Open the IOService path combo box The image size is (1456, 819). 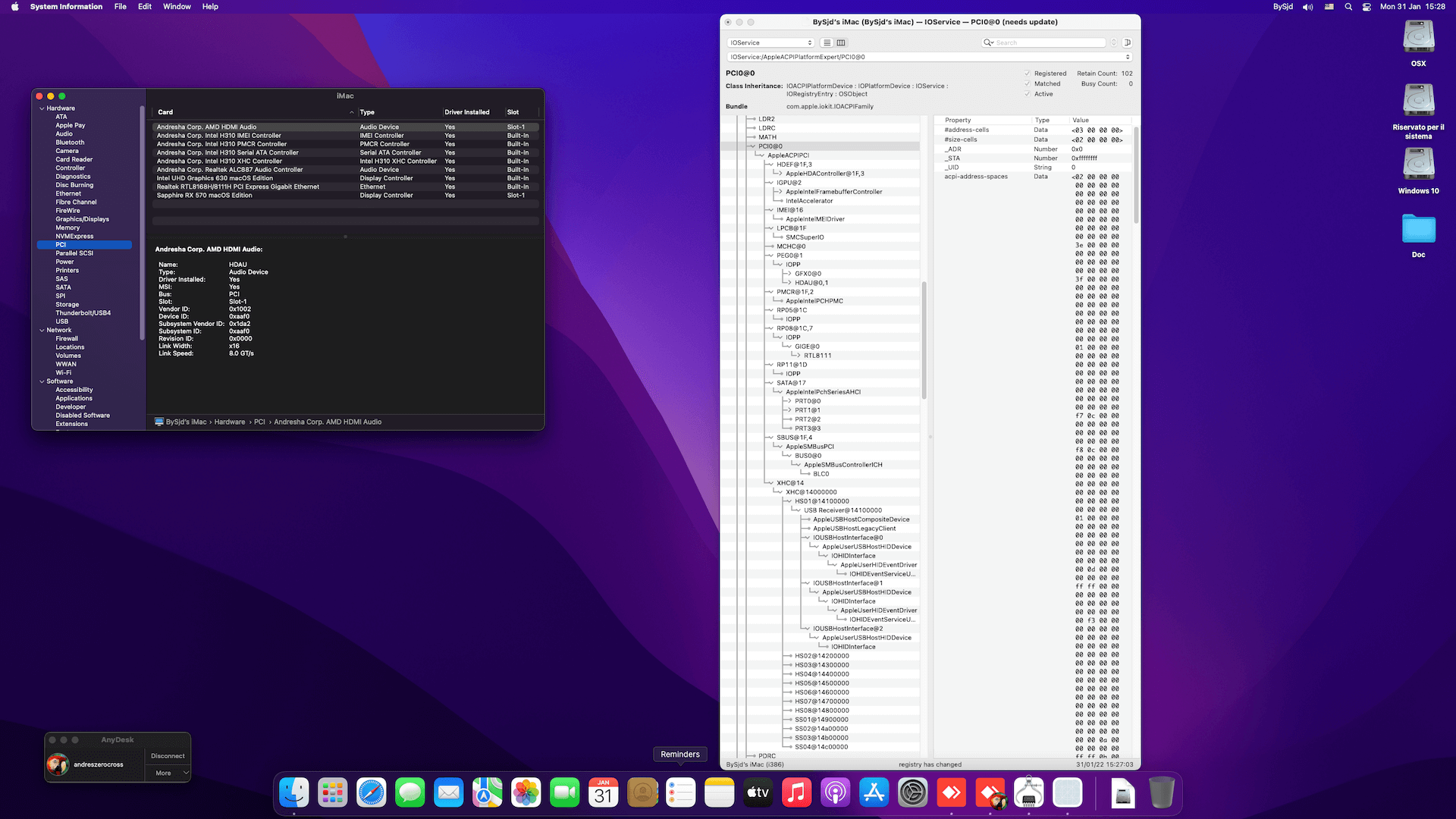[930, 57]
